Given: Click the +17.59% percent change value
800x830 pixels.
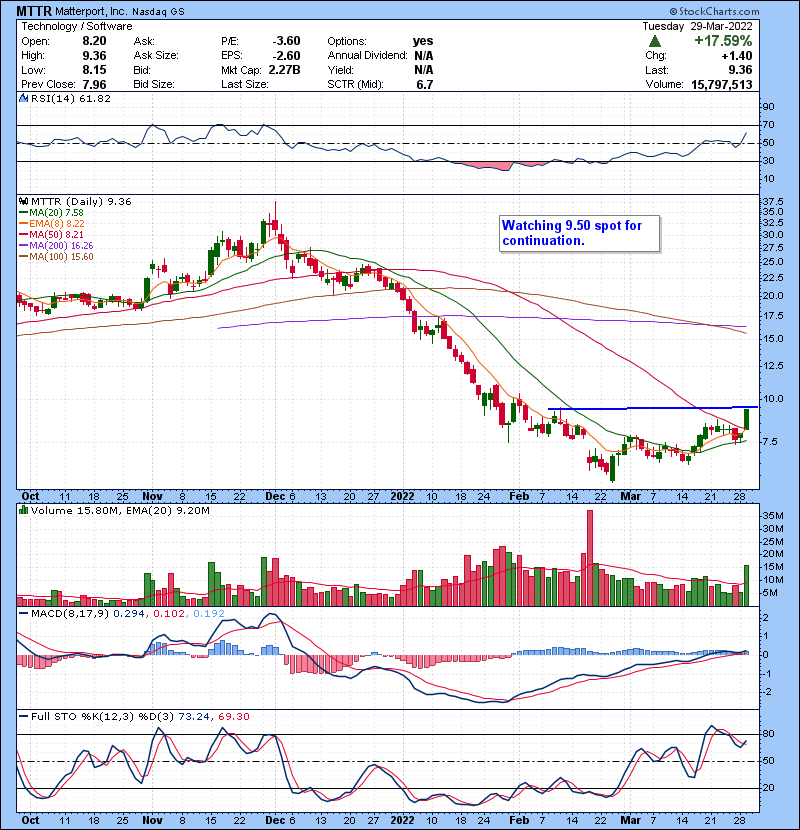Looking at the screenshot, I should [723, 41].
